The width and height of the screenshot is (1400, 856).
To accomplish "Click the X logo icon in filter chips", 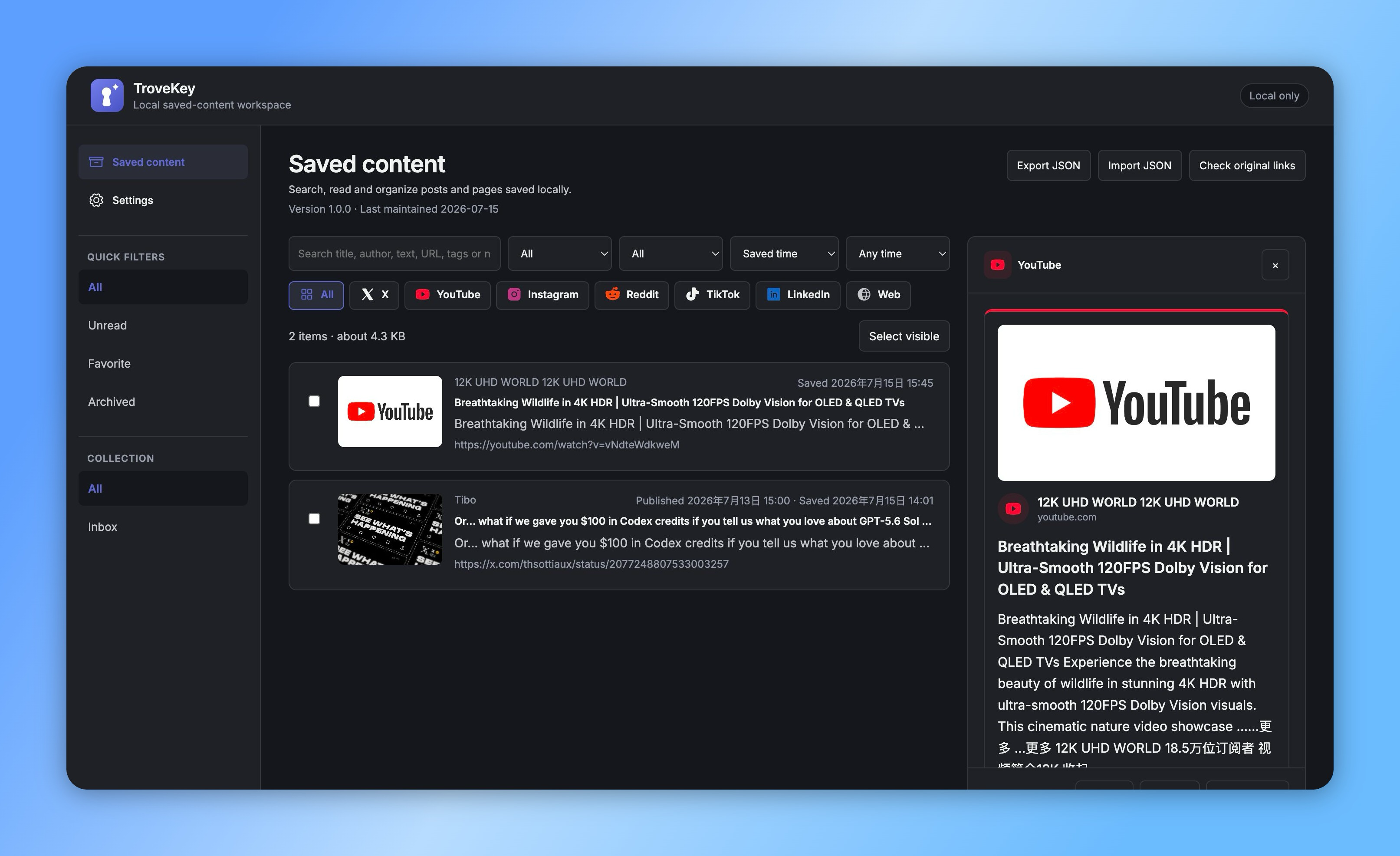I will point(368,294).
